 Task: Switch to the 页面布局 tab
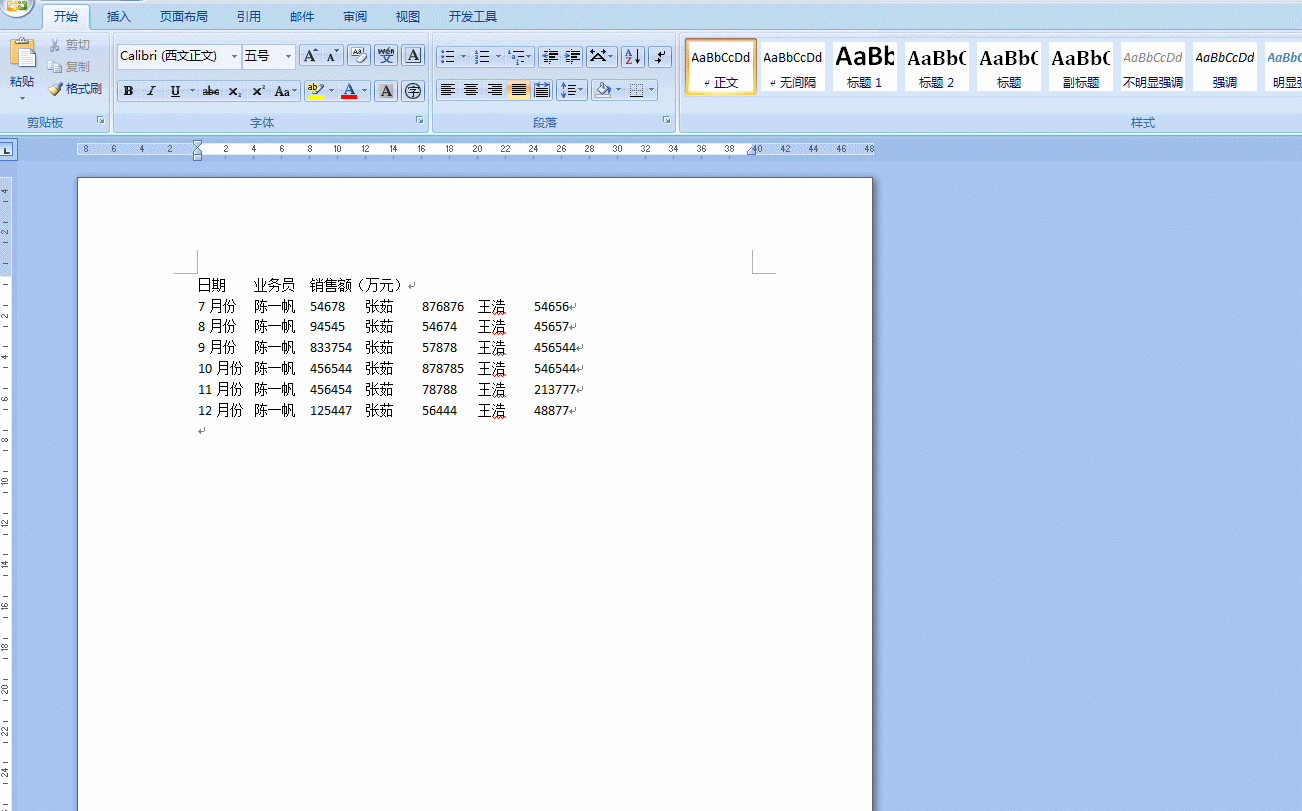[x=184, y=17]
